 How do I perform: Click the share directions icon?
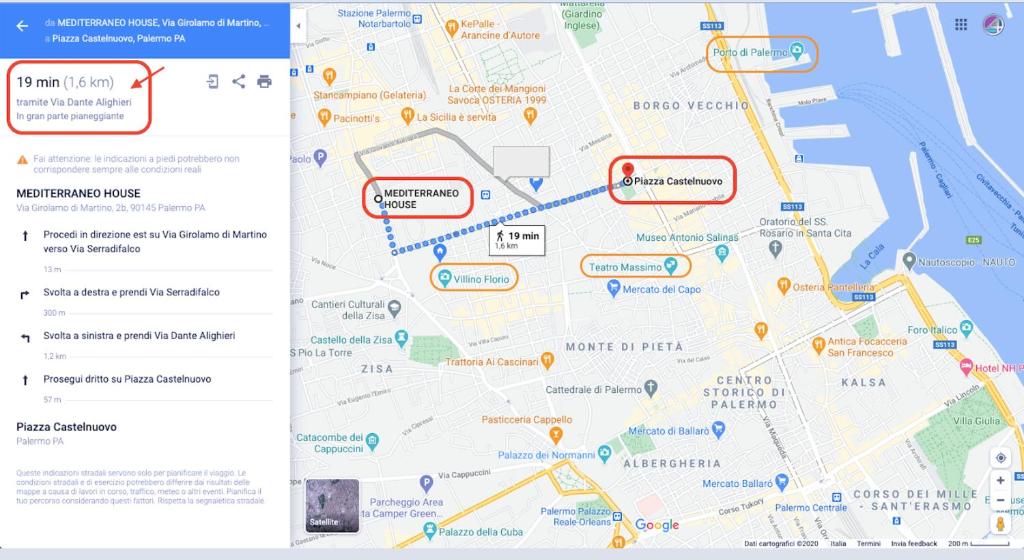click(238, 82)
